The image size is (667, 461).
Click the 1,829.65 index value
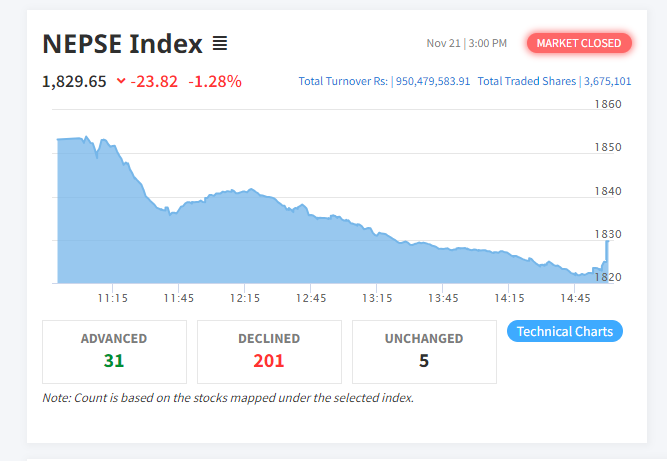pyautogui.click(x=74, y=81)
